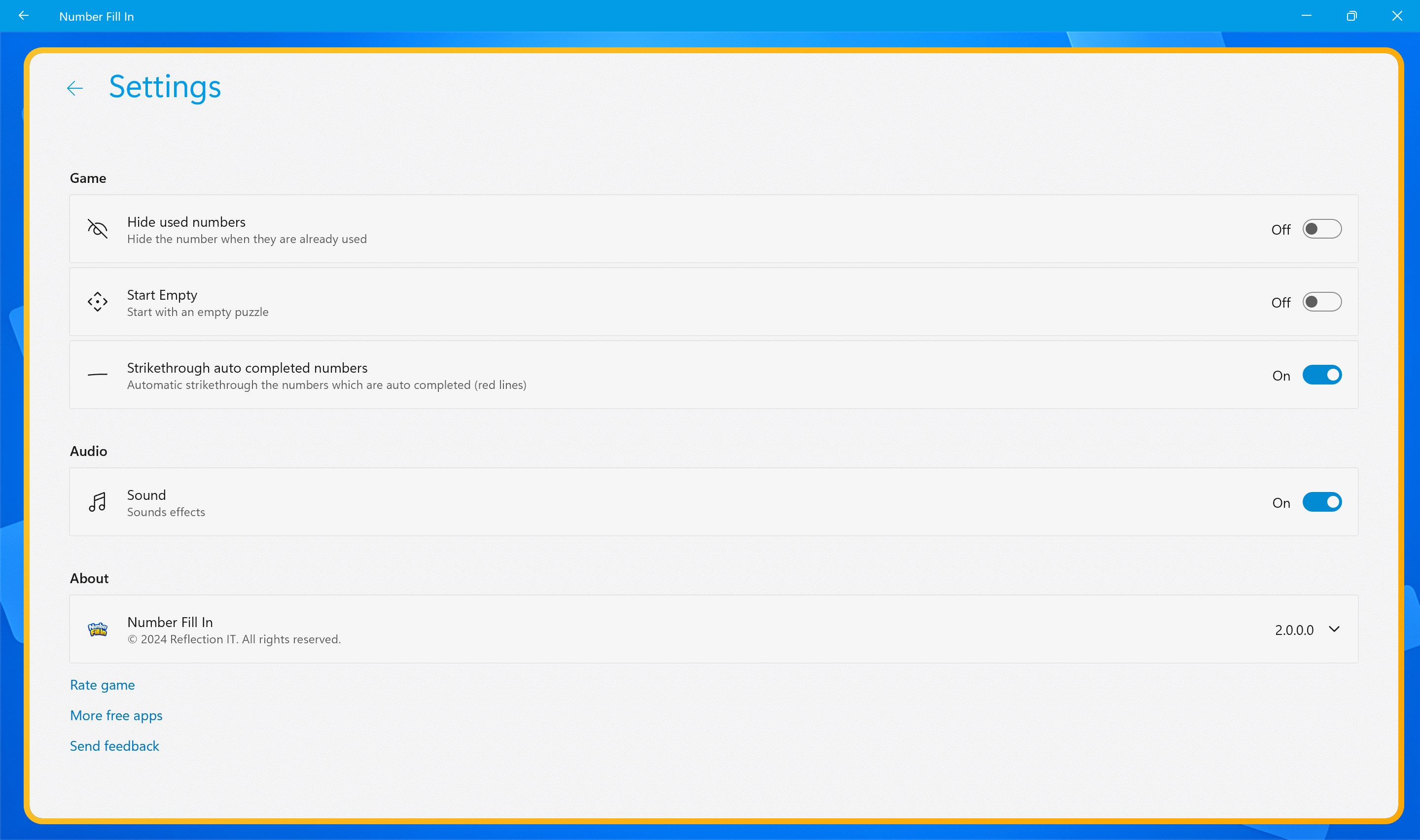The width and height of the screenshot is (1420, 840).
Task: Open the More free apps link
Action: click(116, 715)
